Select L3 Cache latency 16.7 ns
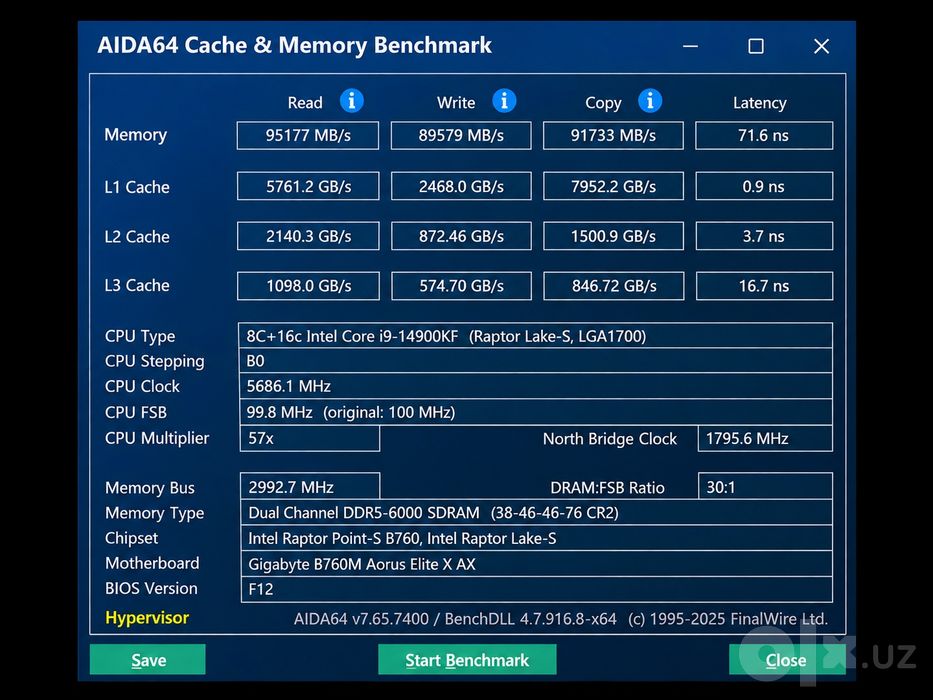Screen dimensions: 933x700 (x=764, y=286)
